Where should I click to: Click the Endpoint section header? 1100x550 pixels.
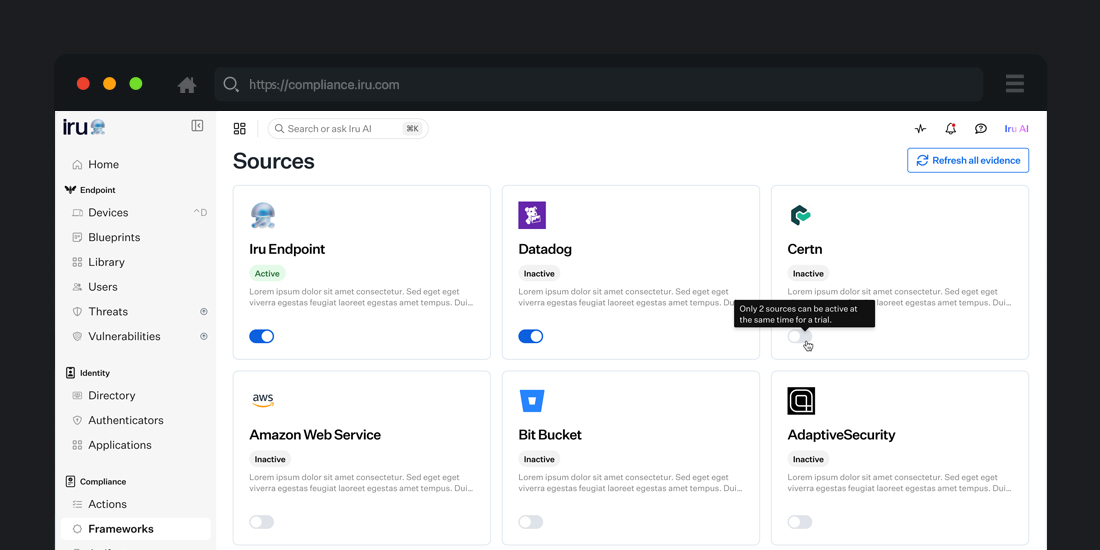(x=90, y=190)
